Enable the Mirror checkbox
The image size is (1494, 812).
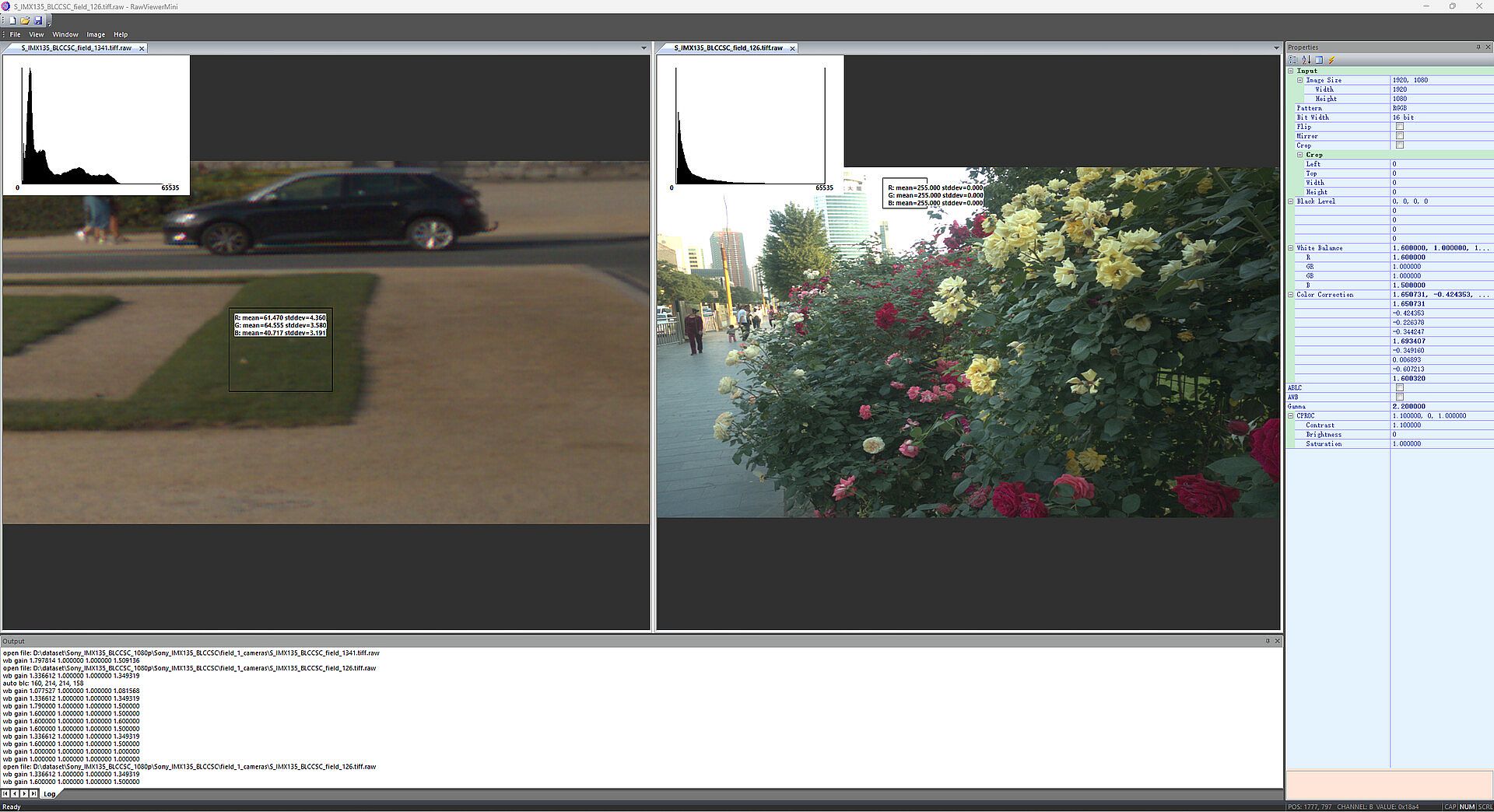point(1399,136)
